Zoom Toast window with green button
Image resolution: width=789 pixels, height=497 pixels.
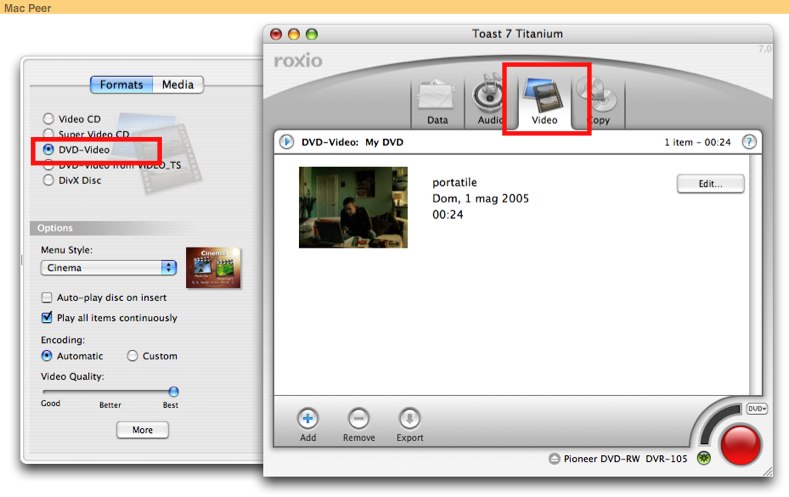coord(312,34)
